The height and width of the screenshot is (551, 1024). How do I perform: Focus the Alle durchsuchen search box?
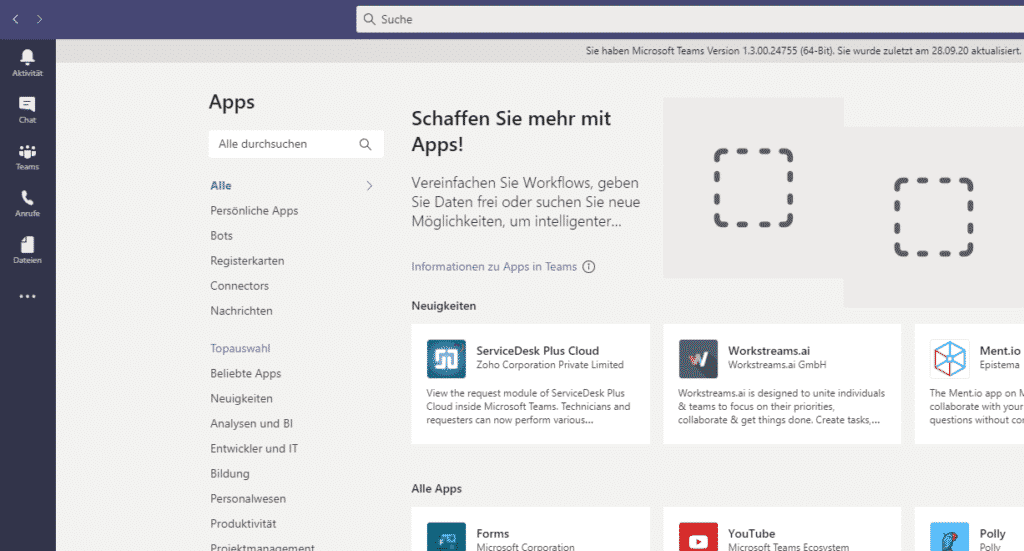pos(296,144)
